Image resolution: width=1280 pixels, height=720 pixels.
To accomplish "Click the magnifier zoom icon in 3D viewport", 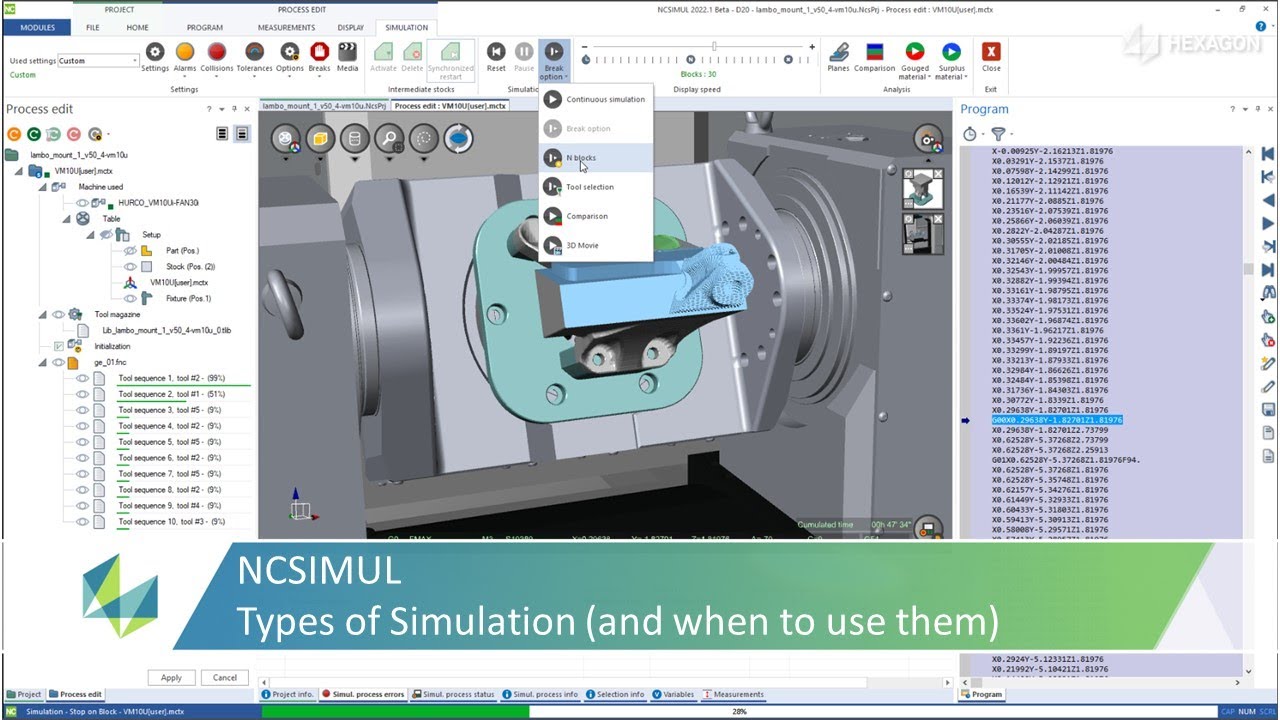I will tap(389, 139).
